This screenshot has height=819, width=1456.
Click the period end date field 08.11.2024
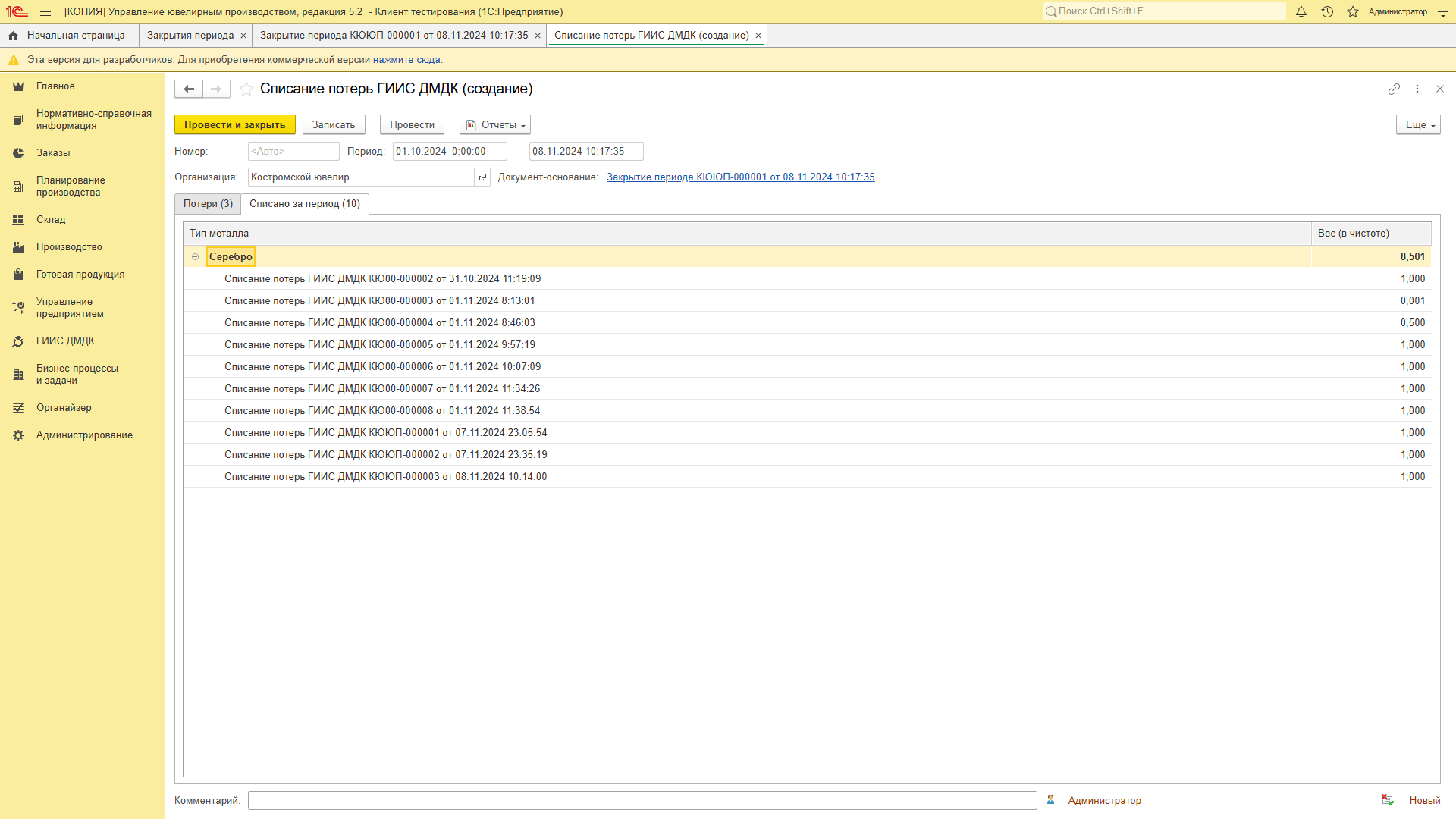(x=586, y=152)
